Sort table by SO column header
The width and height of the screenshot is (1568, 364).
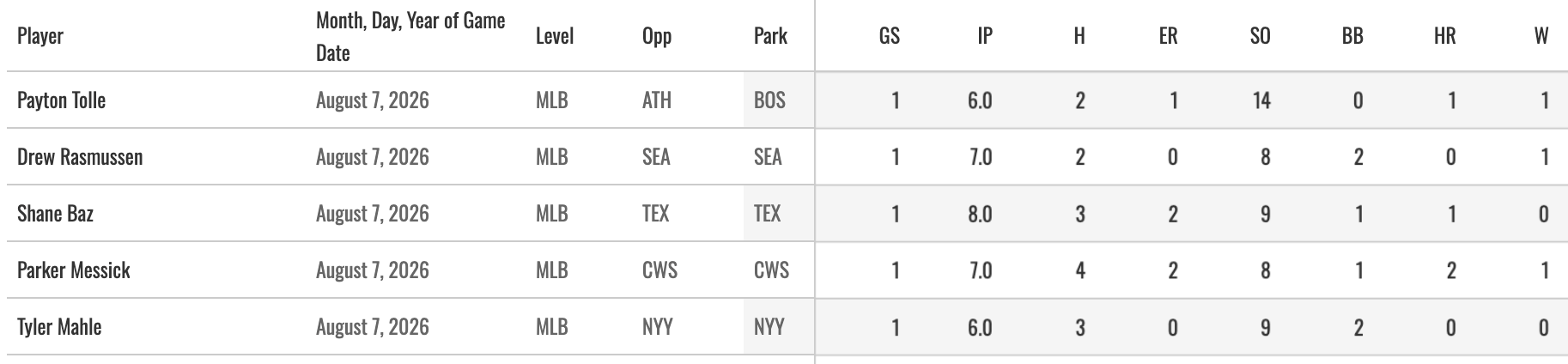pos(1260,36)
